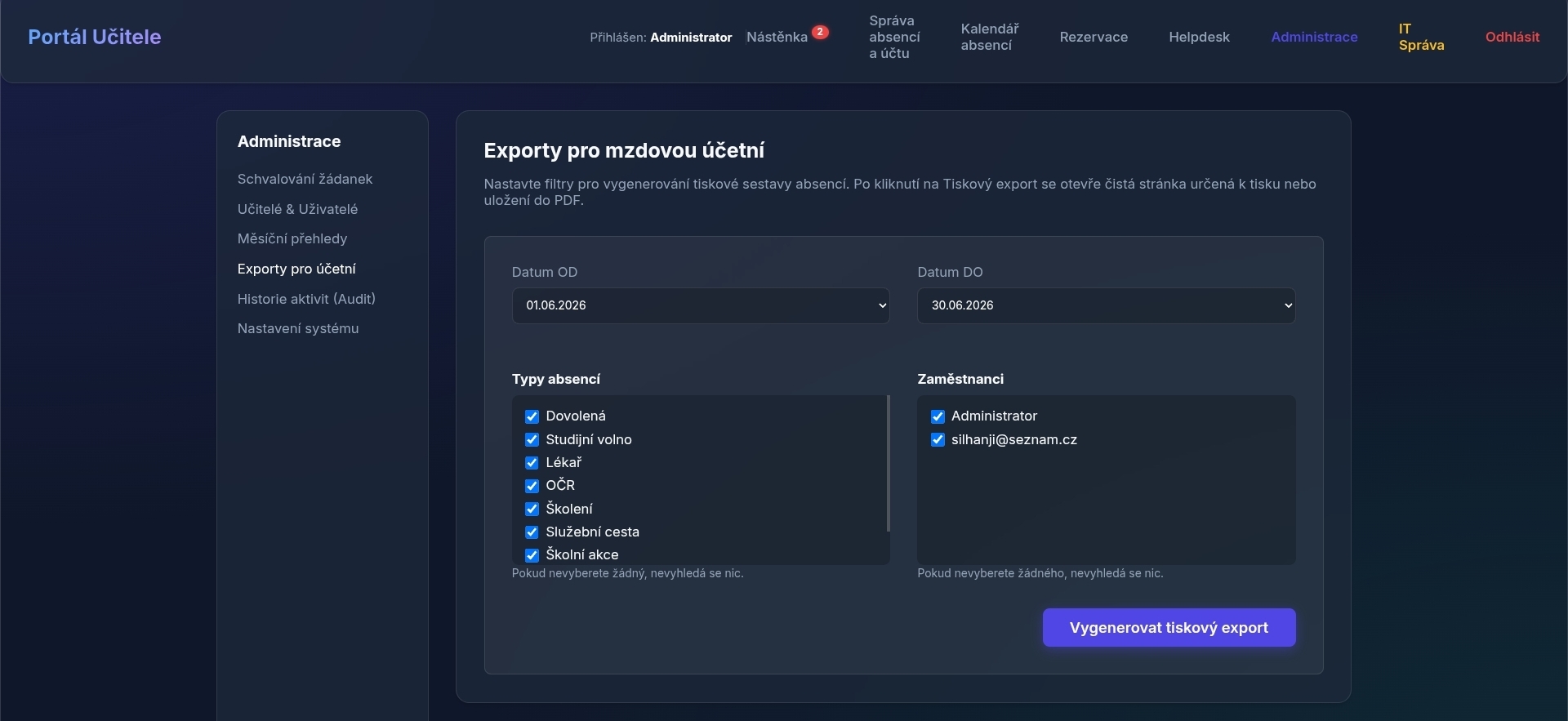Open Historie aktivit (Audit)
Screen dimensions: 1568x721
306,299
